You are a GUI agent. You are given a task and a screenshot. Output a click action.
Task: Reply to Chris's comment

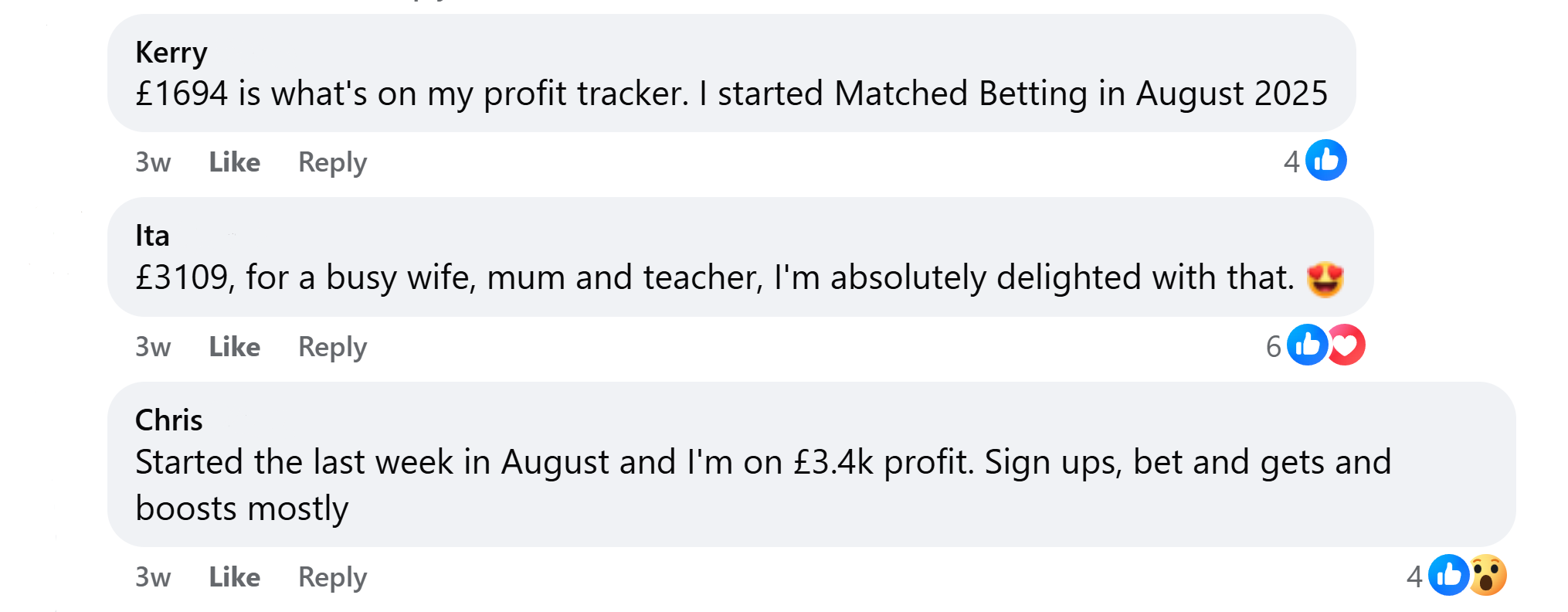click(x=332, y=576)
